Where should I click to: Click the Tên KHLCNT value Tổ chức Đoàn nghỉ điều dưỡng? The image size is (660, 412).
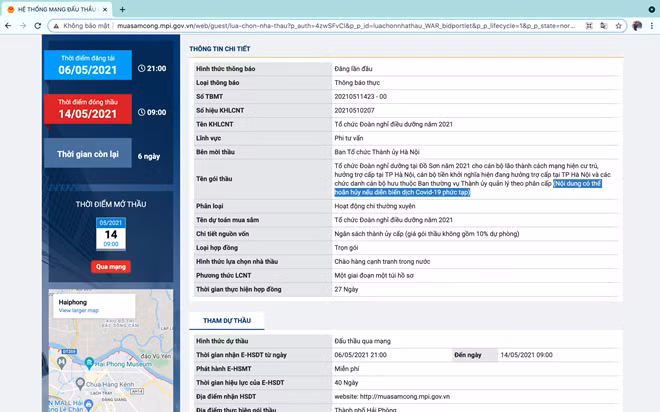coord(394,124)
